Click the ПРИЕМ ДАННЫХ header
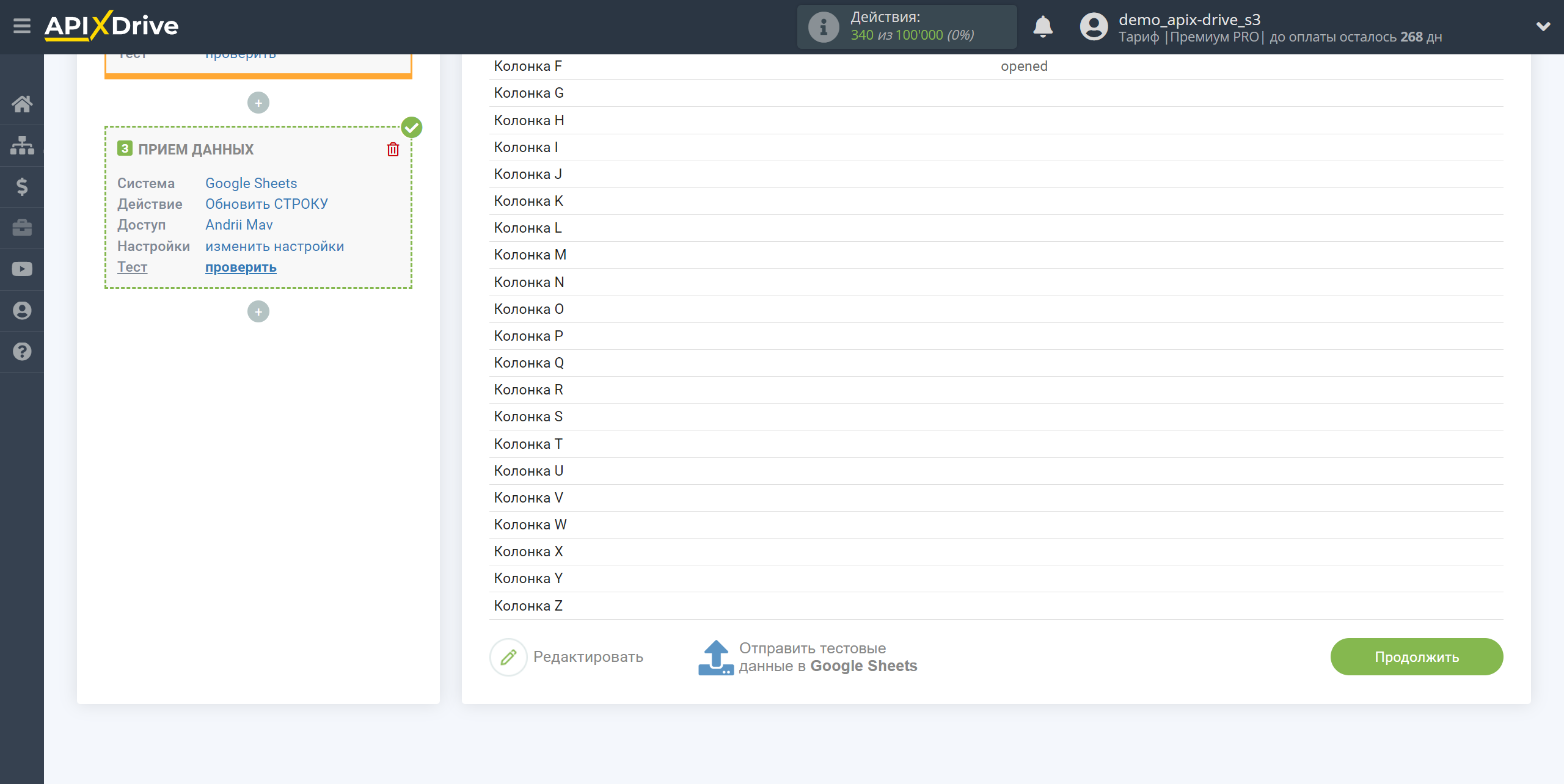This screenshot has width=1564, height=784. (x=195, y=150)
